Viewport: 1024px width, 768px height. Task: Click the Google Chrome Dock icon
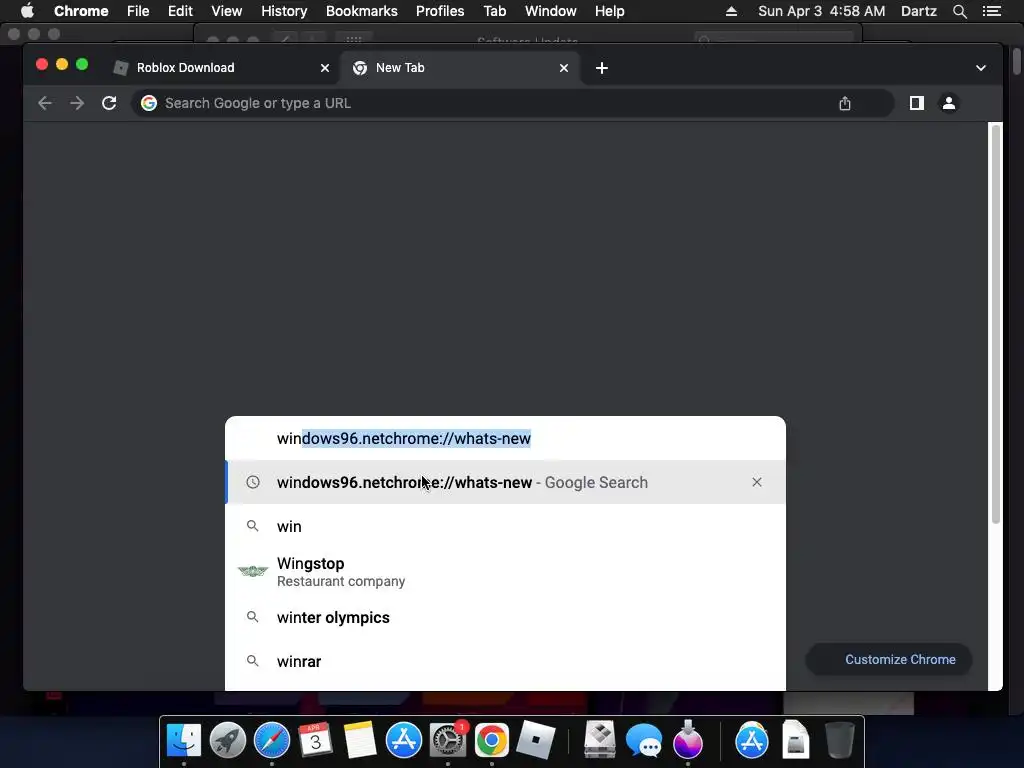492,740
